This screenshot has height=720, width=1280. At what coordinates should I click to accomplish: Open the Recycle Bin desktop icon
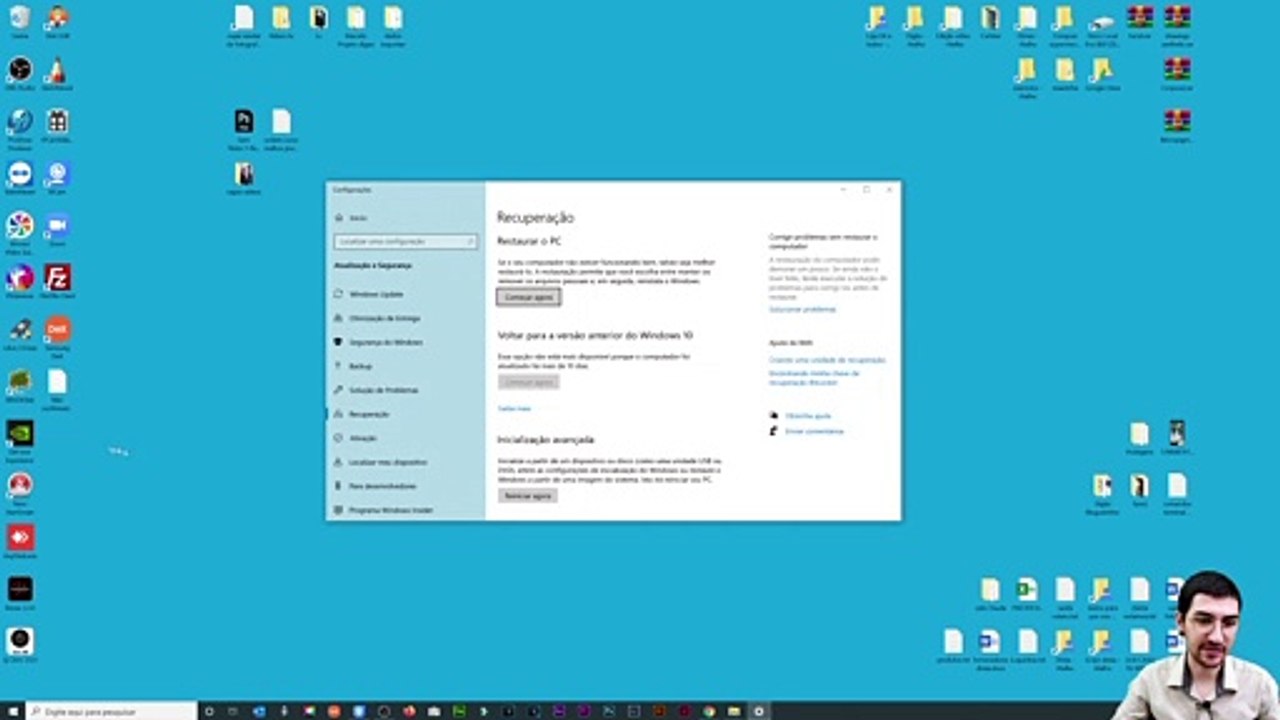[x=19, y=18]
